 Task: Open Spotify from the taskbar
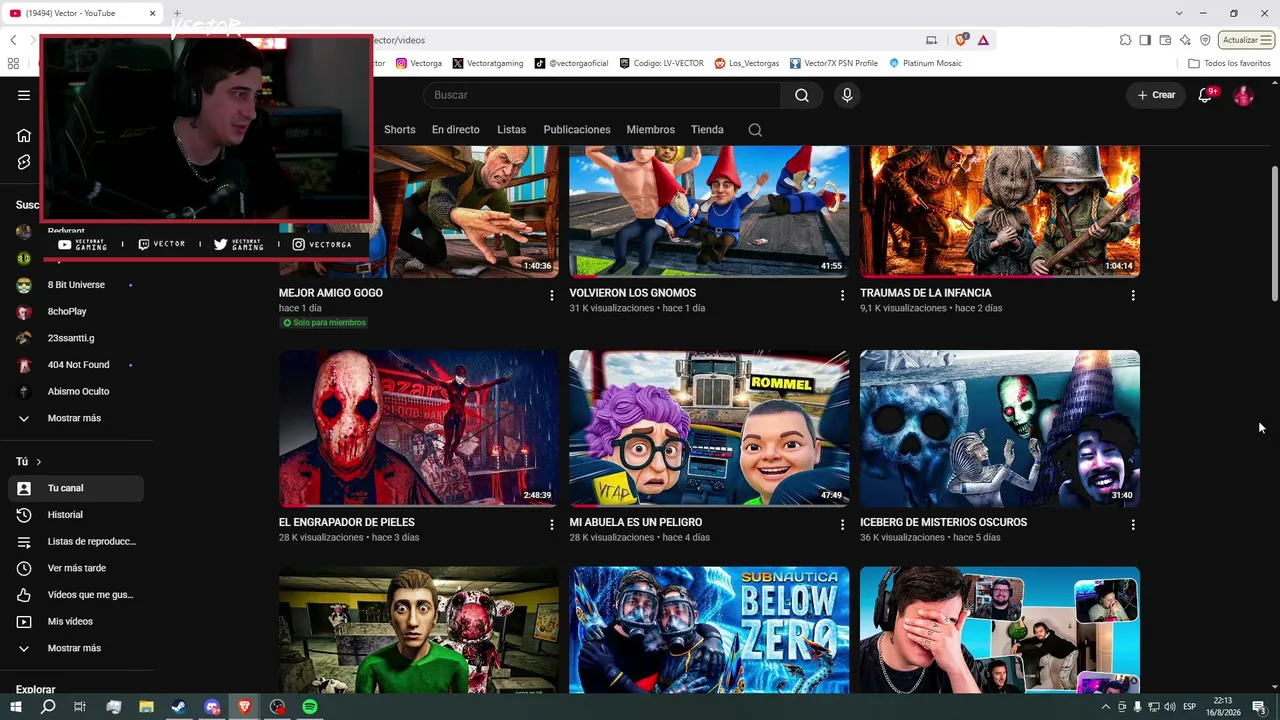310,707
